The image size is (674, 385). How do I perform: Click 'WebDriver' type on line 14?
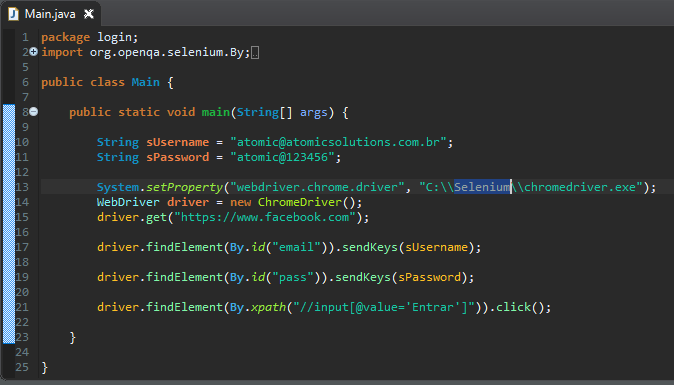coord(128,202)
